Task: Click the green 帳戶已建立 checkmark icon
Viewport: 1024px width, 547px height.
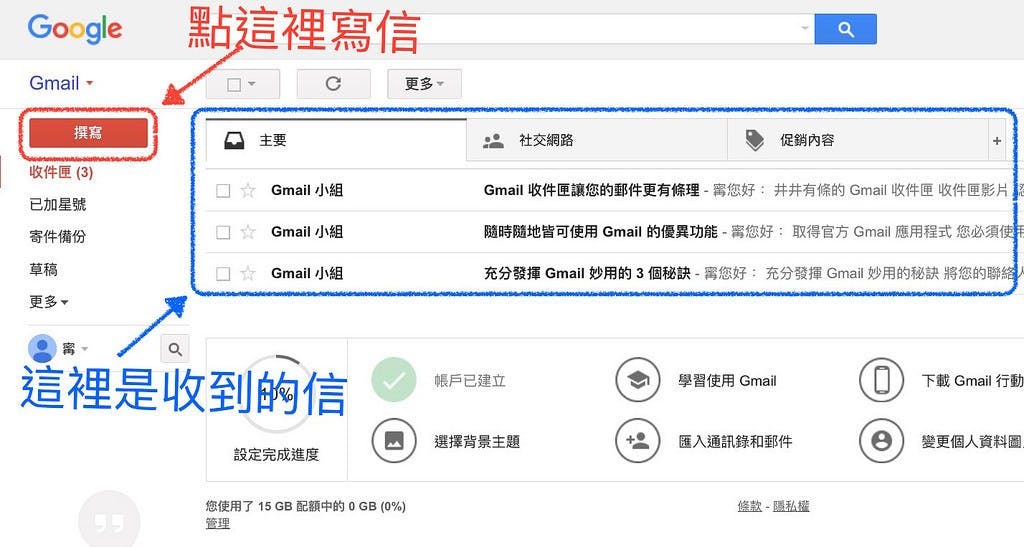Action: pos(394,380)
